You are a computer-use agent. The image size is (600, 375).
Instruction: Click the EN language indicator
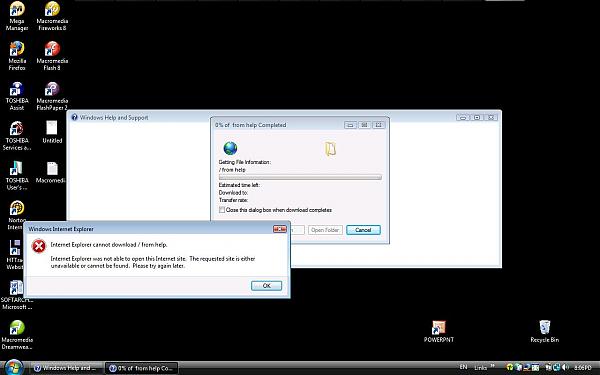click(463, 367)
